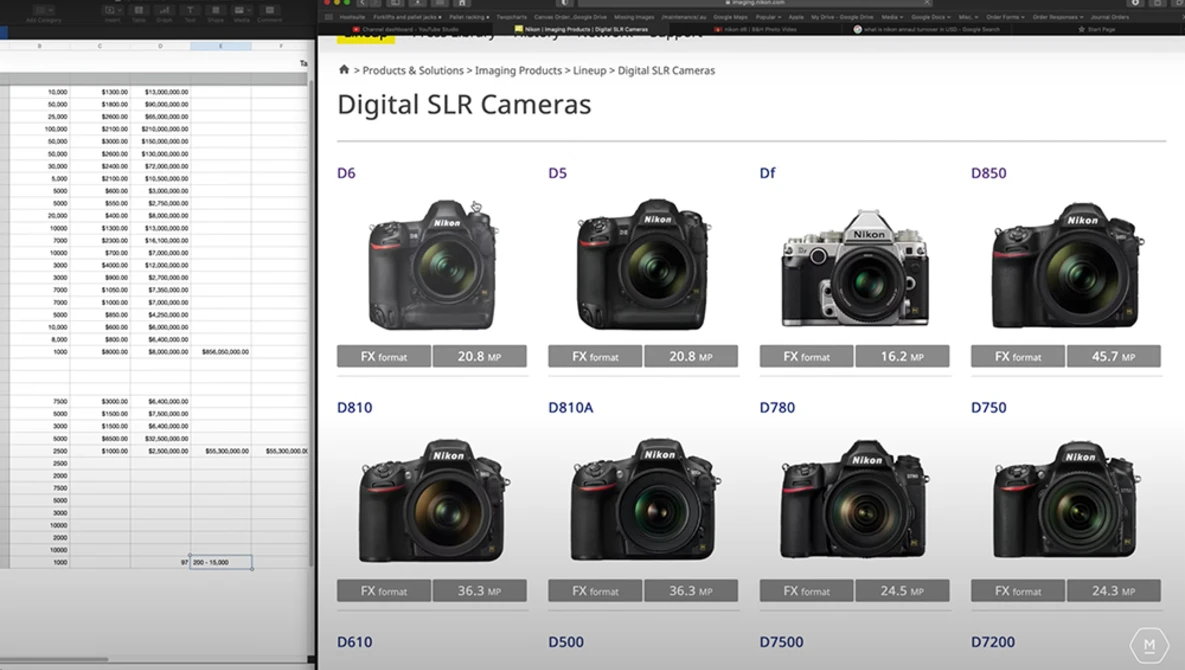Screen dimensions: 1185x670
Task: Click the 16.2 MP badge under Df
Action: click(x=902, y=357)
